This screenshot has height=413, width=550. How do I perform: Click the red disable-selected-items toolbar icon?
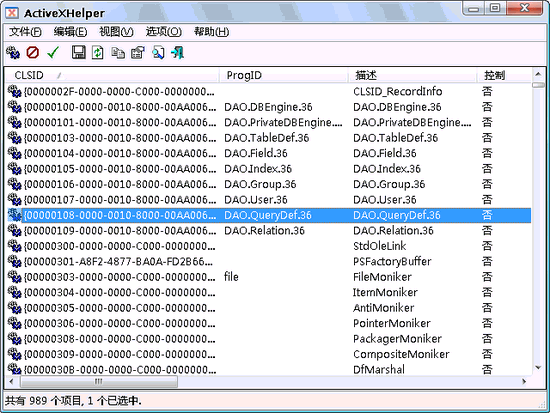33,53
